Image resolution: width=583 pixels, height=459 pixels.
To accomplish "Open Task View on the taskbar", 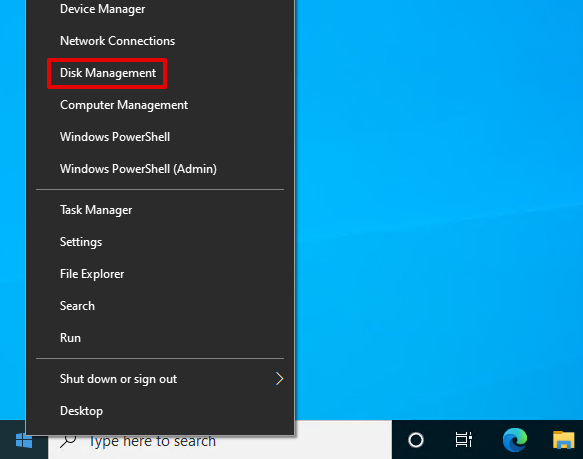I will (x=464, y=440).
